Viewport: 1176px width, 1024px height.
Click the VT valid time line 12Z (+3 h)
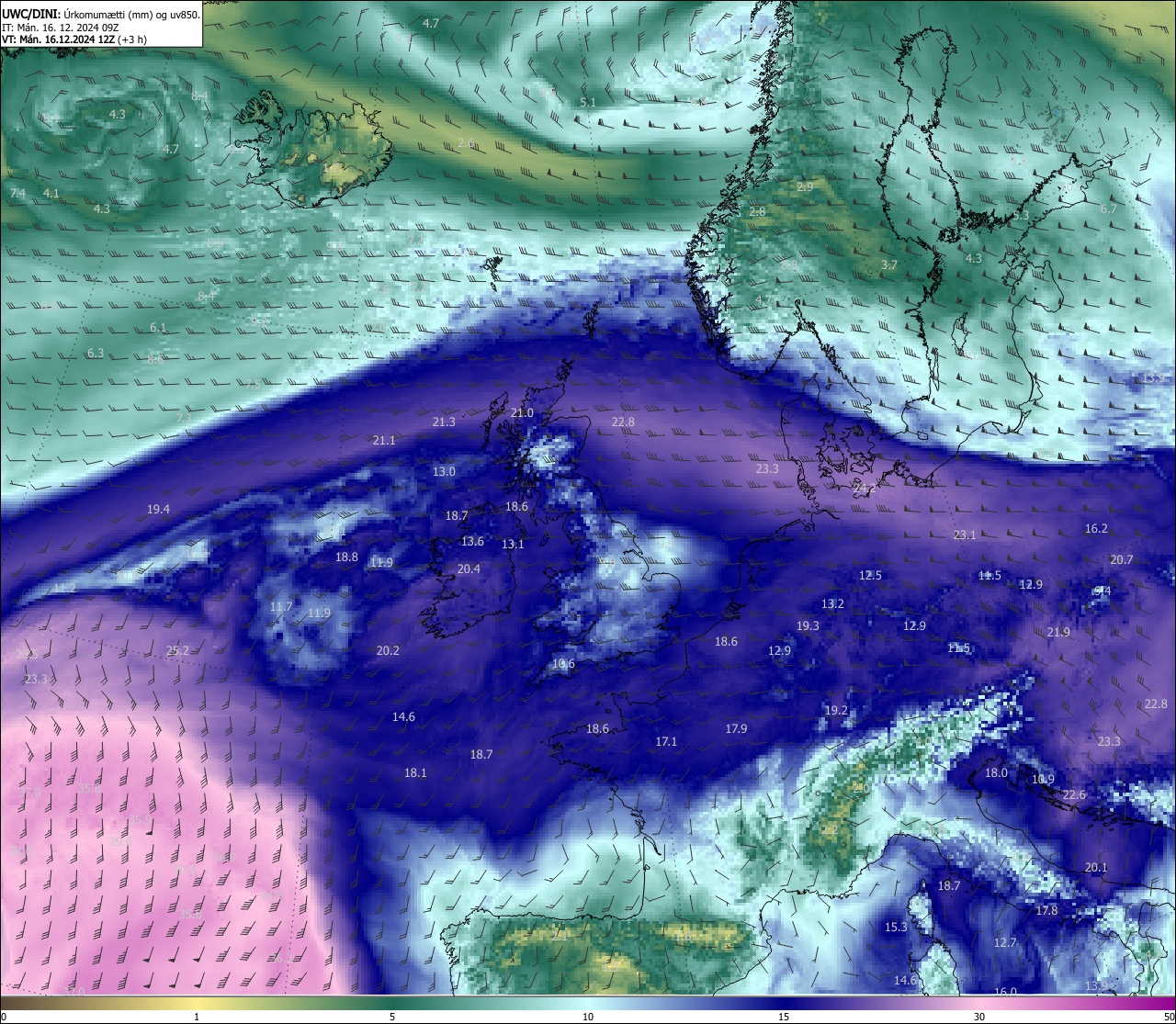click(x=75, y=39)
